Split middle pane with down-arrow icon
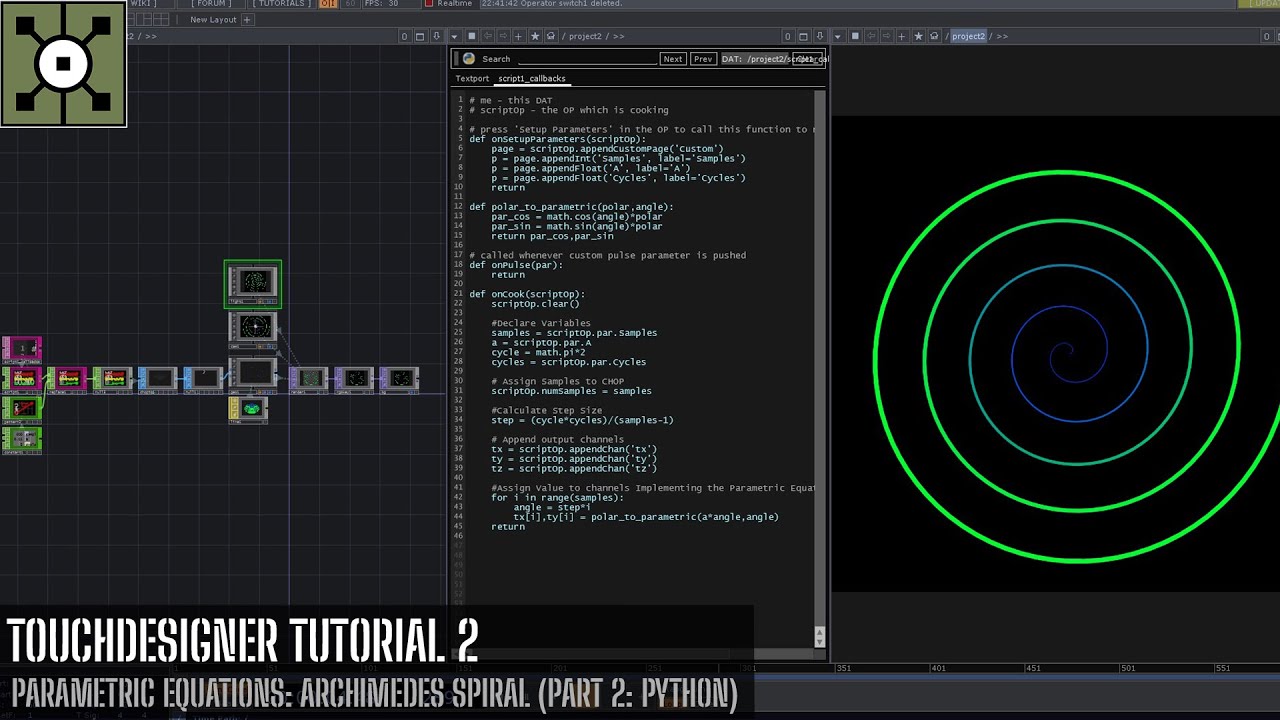 coord(819,36)
